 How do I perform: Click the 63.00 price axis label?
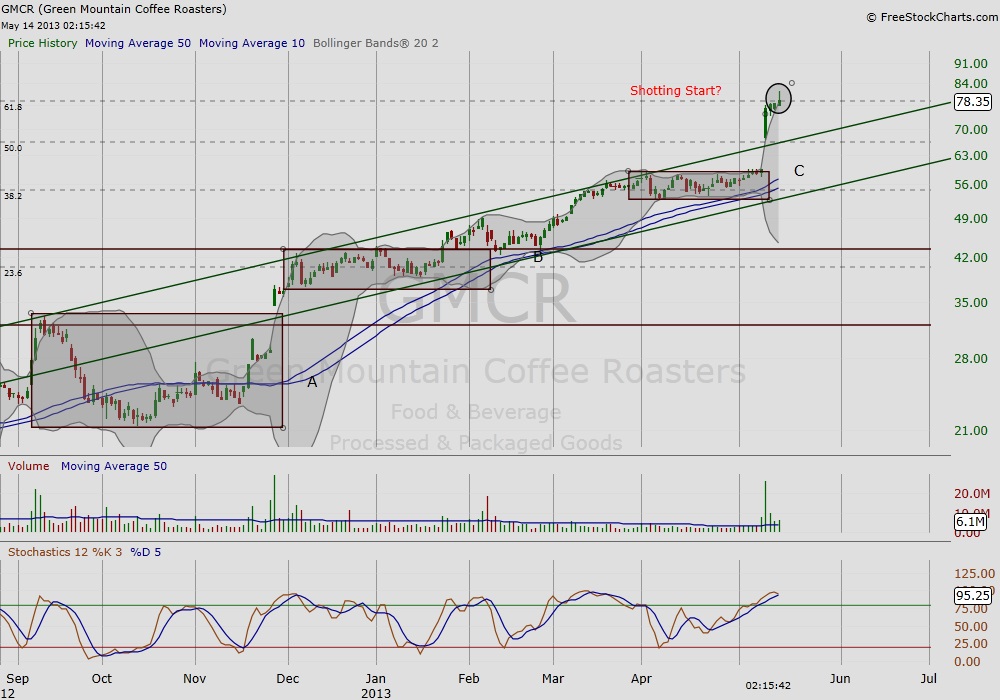971,156
